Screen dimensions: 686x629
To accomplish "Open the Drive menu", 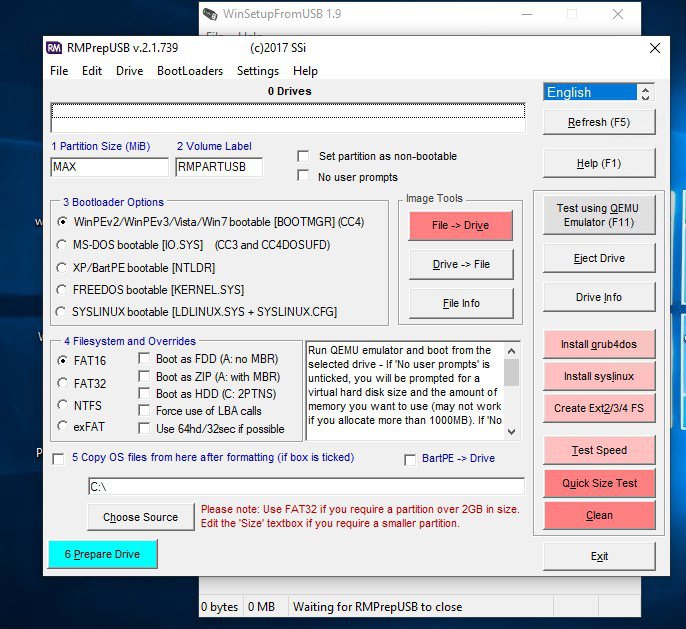I will coord(130,71).
